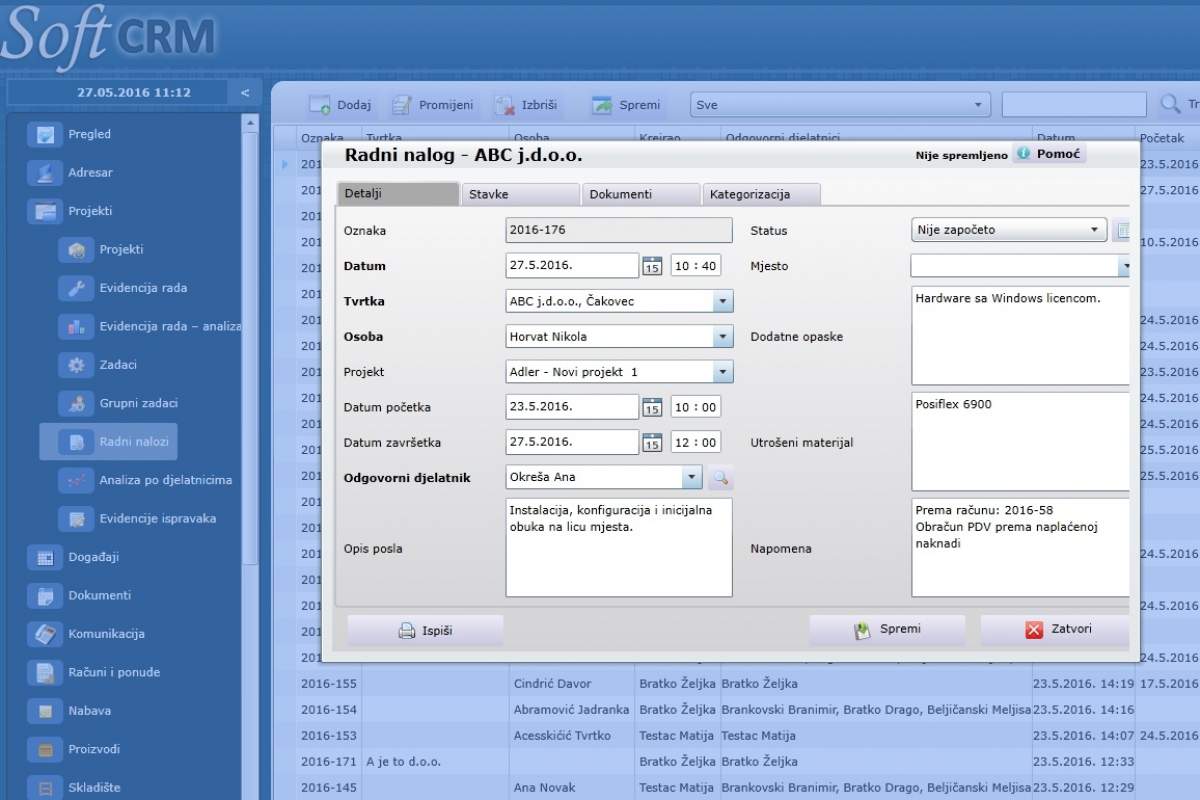Open the Radni nalozi document icon
Screen dimensions: 1200x800
pyautogui.click(x=76, y=442)
